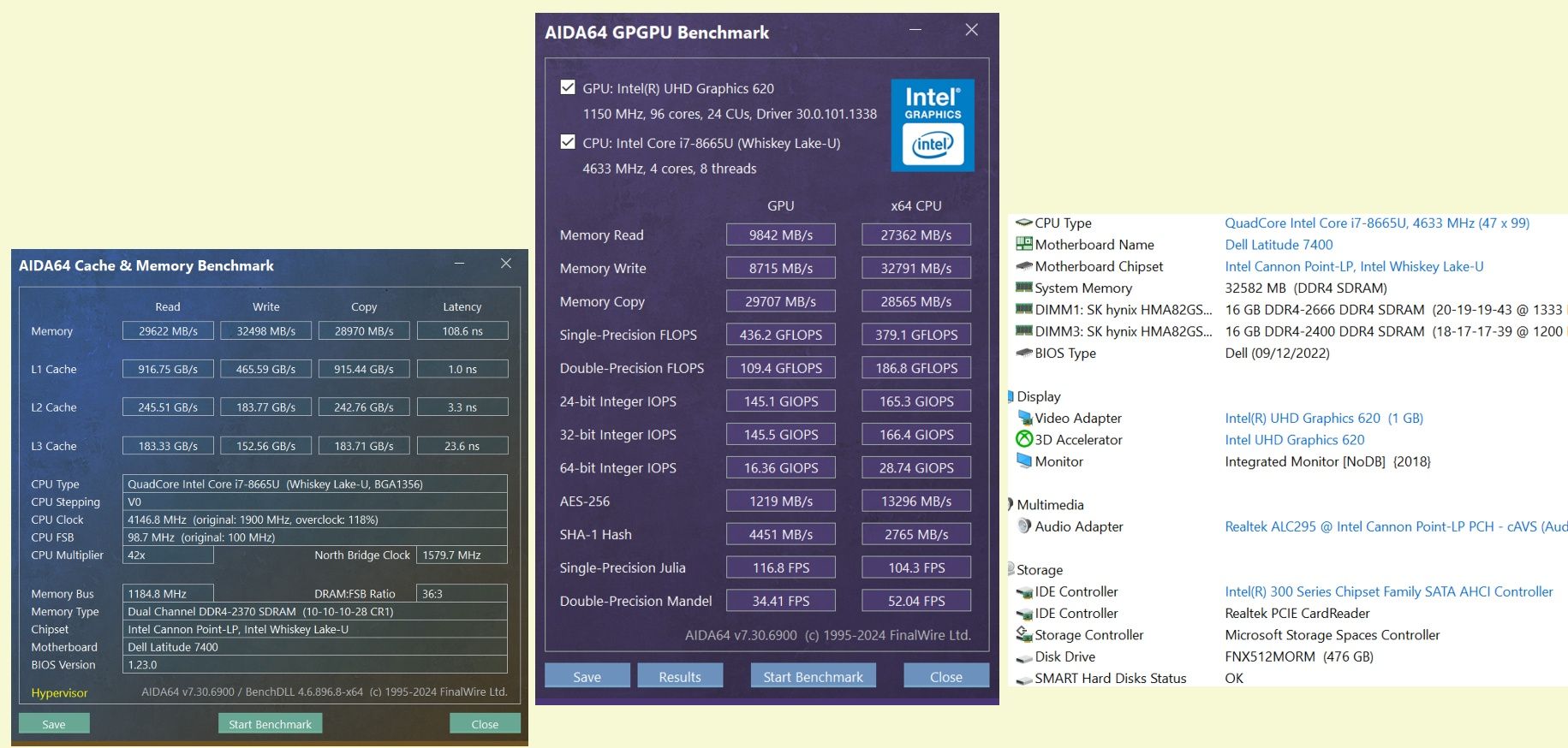Viewport: 1568px width, 748px height.
Task: Start Benchmark in Cache & Memory window
Action: click(x=270, y=724)
